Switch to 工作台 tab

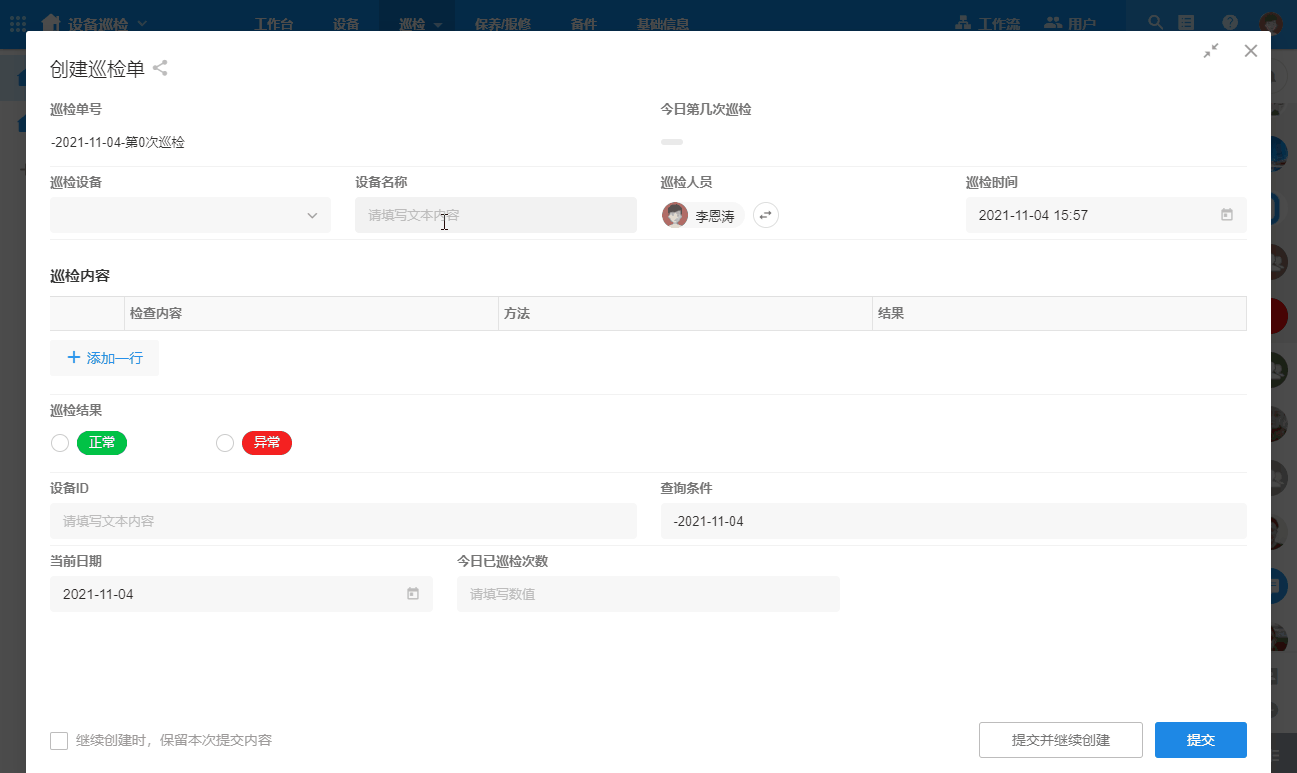[x=274, y=24]
